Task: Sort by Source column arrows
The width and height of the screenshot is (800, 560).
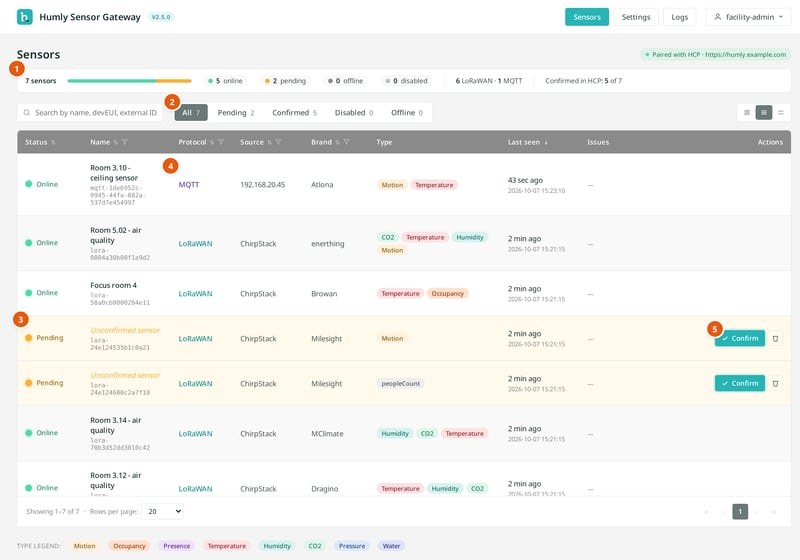Action: coord(269,142)
